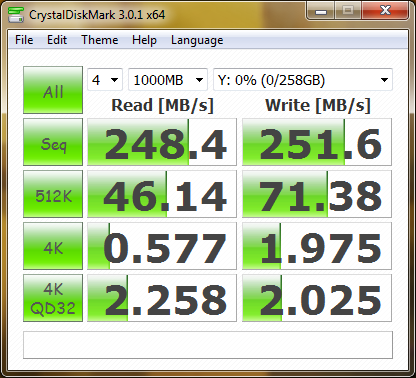Start the Seq sequential test
416x378 pixels.
53,142
